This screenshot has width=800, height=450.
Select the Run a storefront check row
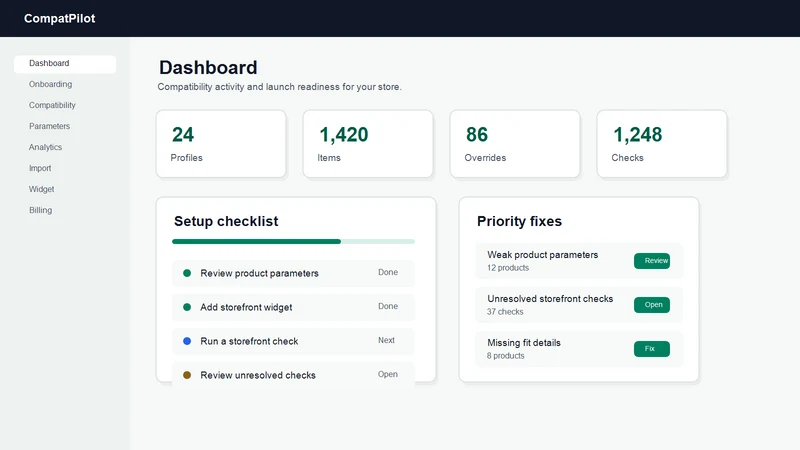tap(293, 341)
